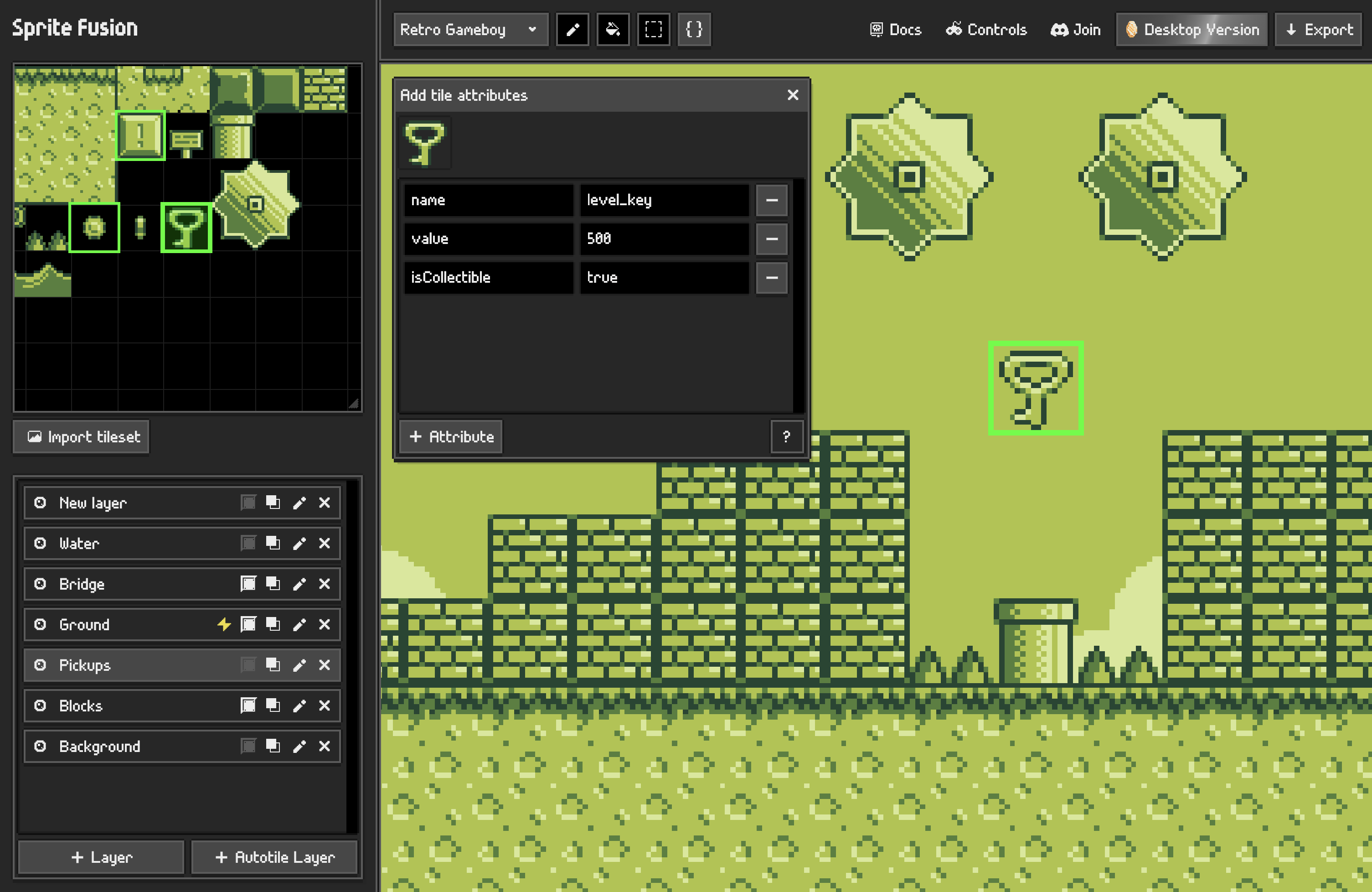1372x892 pixels.
Task: Open the Retro Gameboy example dropdown
Action: point(470,29)
